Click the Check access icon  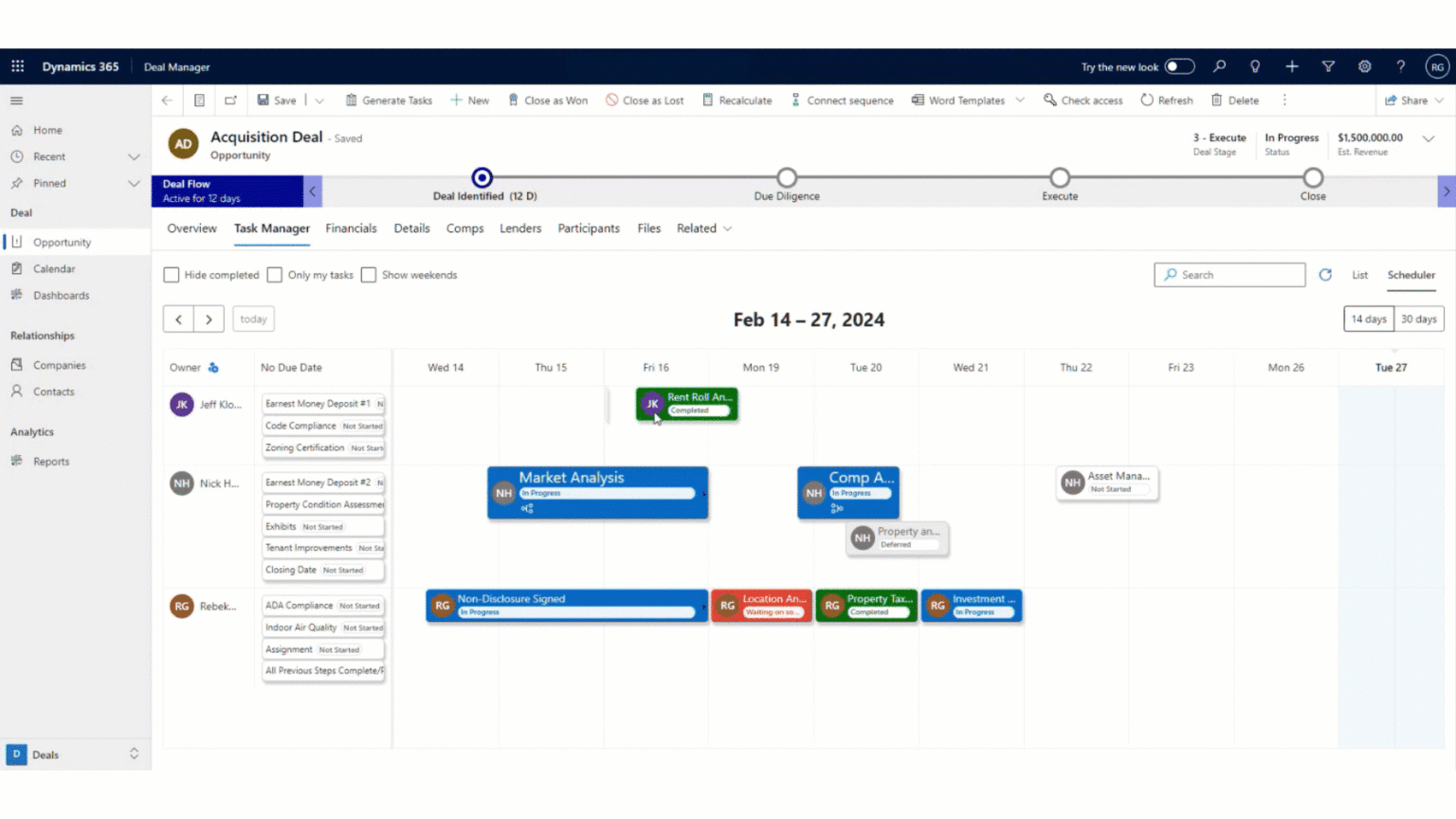[1047, 100]
